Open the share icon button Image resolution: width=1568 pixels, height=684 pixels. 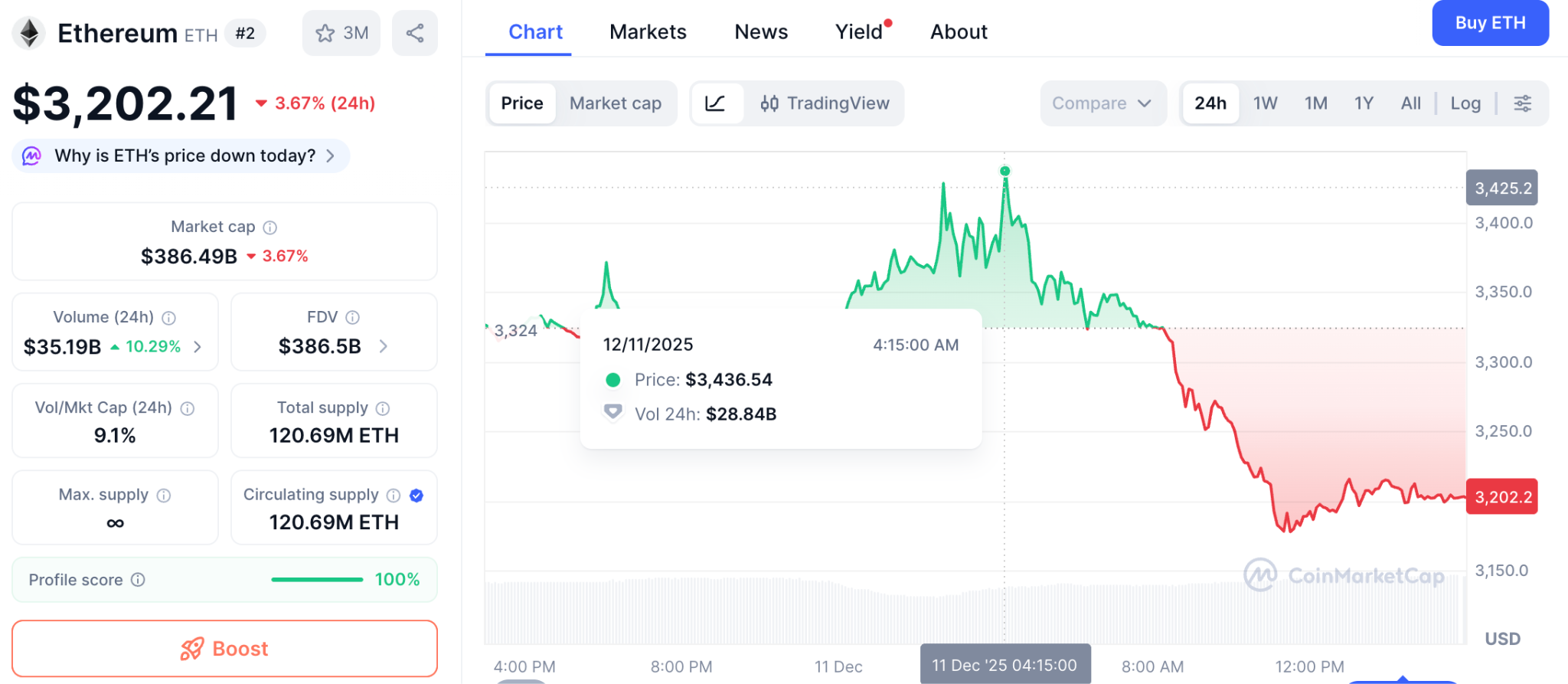click(x=415, y=33)
